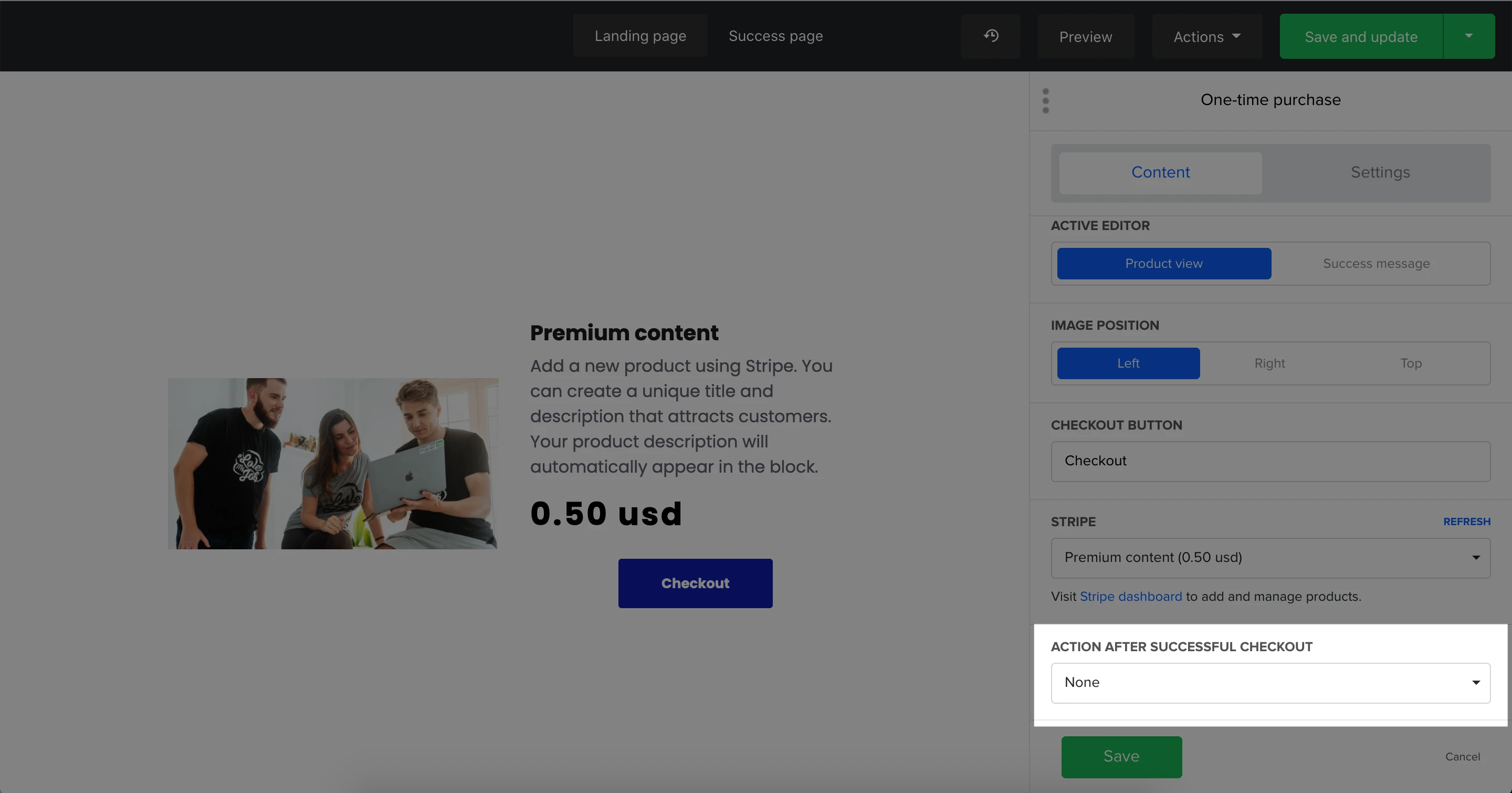Click the three-dot drag handle icon
This screenshot has height=793, width=1512.
click(x=1045, y=100)
